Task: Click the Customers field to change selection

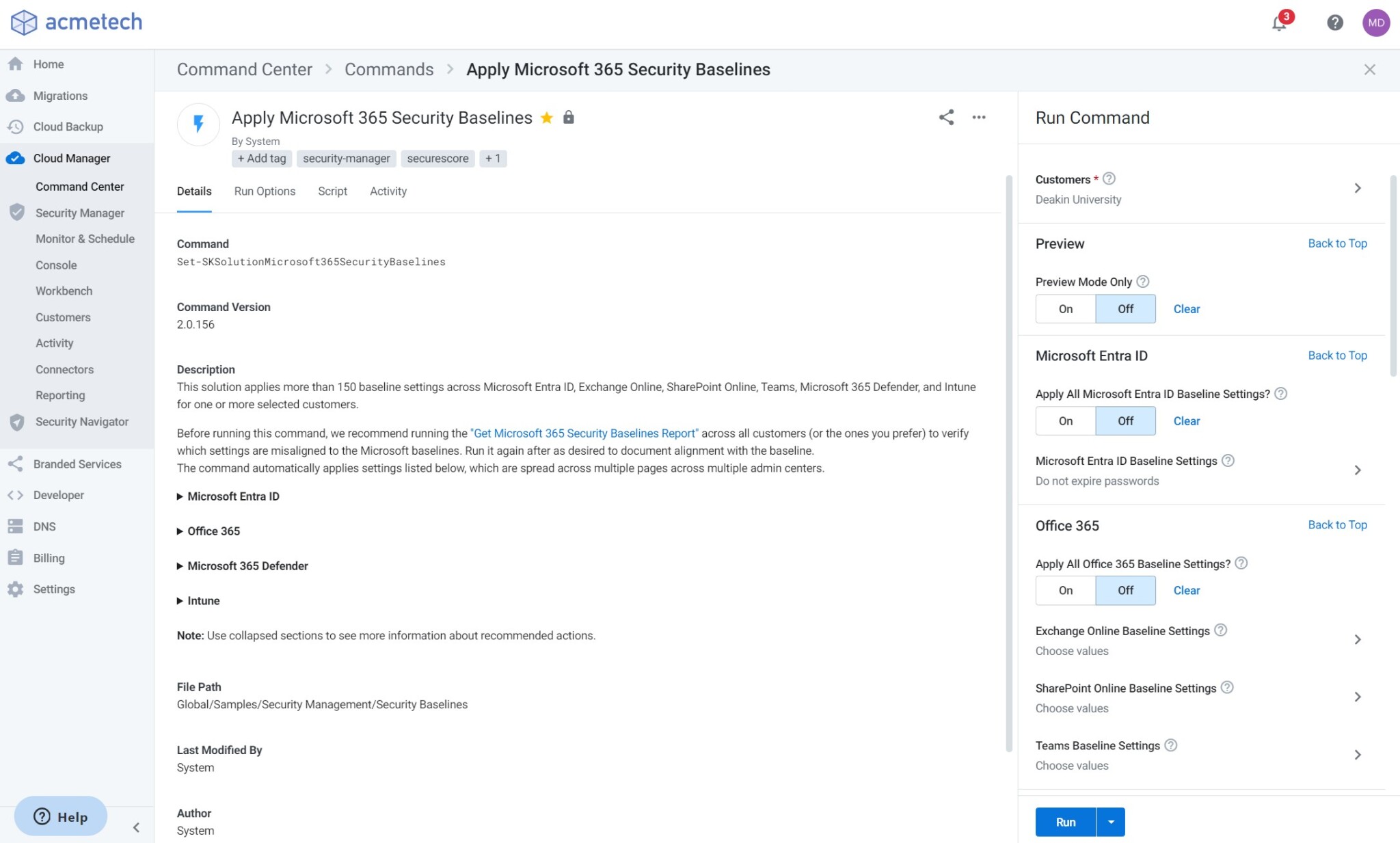Action: click(x=1198, y=189)
